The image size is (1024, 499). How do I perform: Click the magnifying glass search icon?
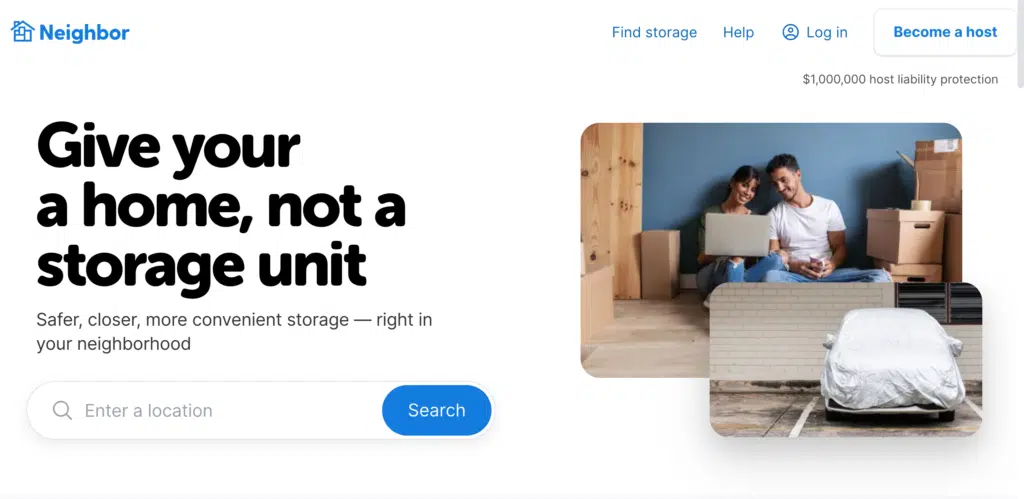click(62, 410)
